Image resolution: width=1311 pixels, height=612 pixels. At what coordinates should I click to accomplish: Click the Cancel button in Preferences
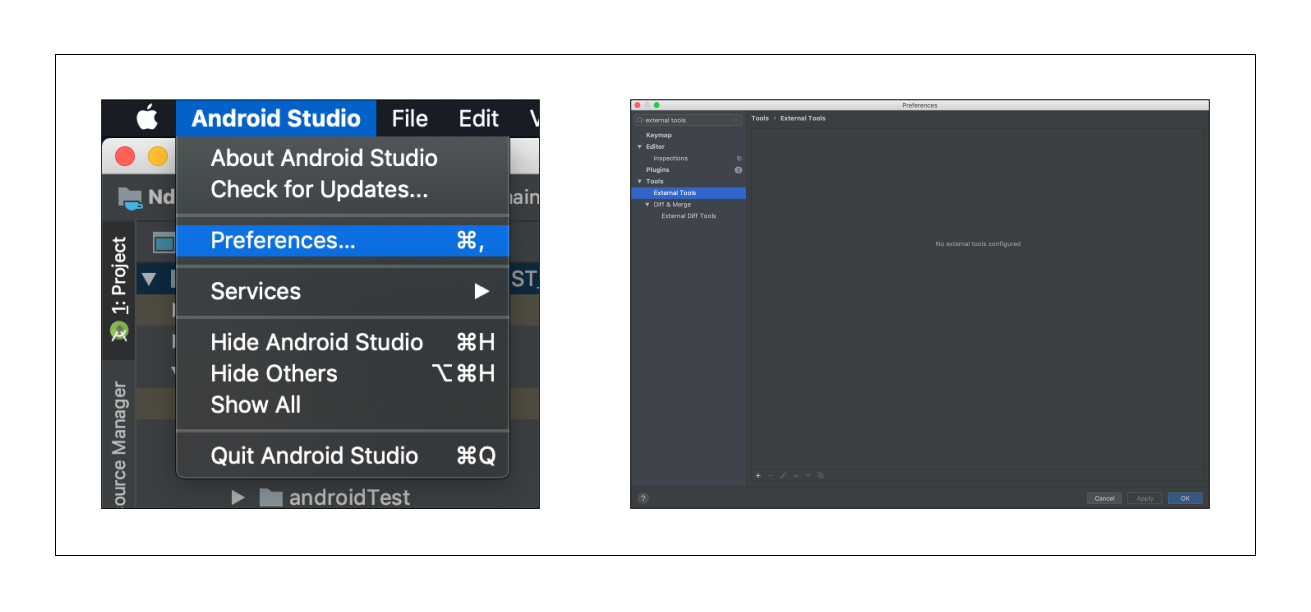tap(1105, 498)
